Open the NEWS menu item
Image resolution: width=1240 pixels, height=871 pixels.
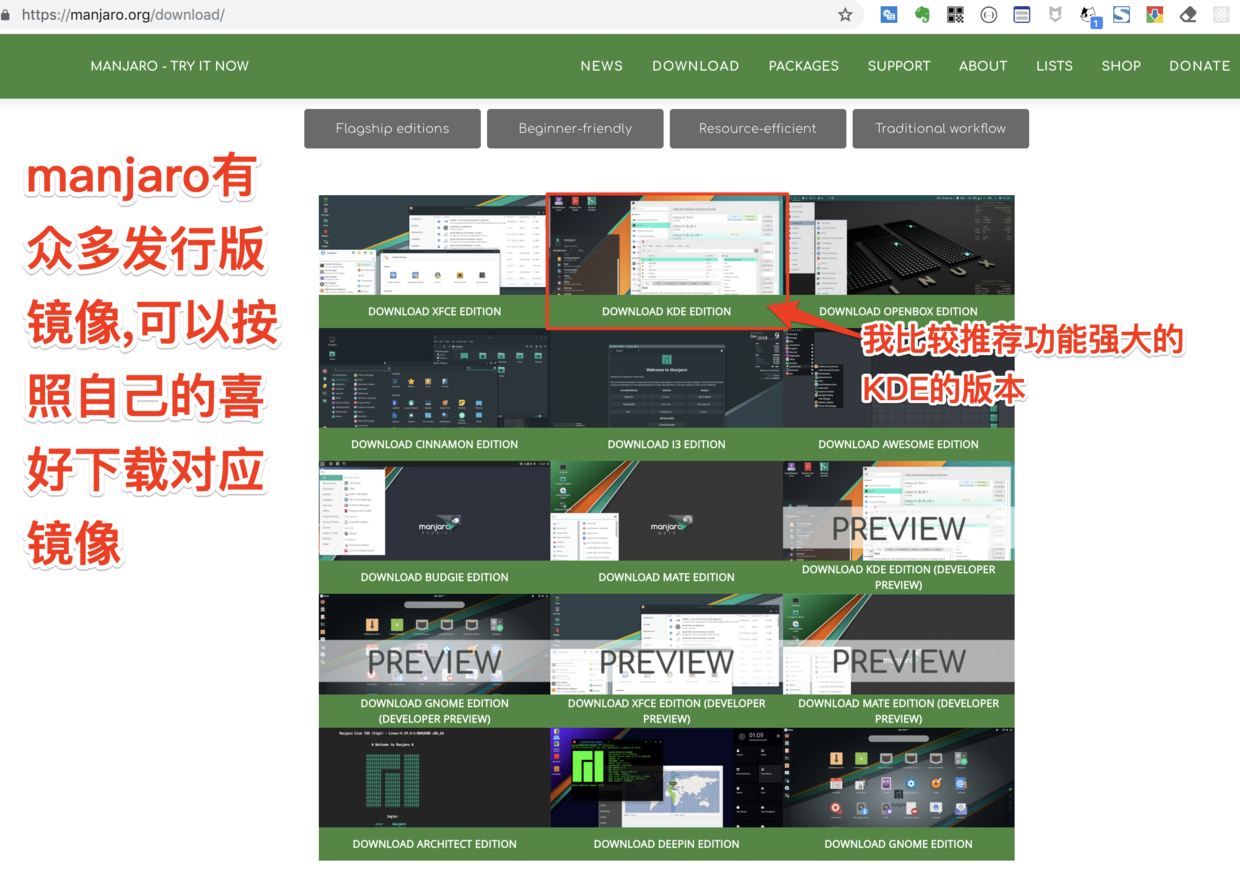[601, 66]
